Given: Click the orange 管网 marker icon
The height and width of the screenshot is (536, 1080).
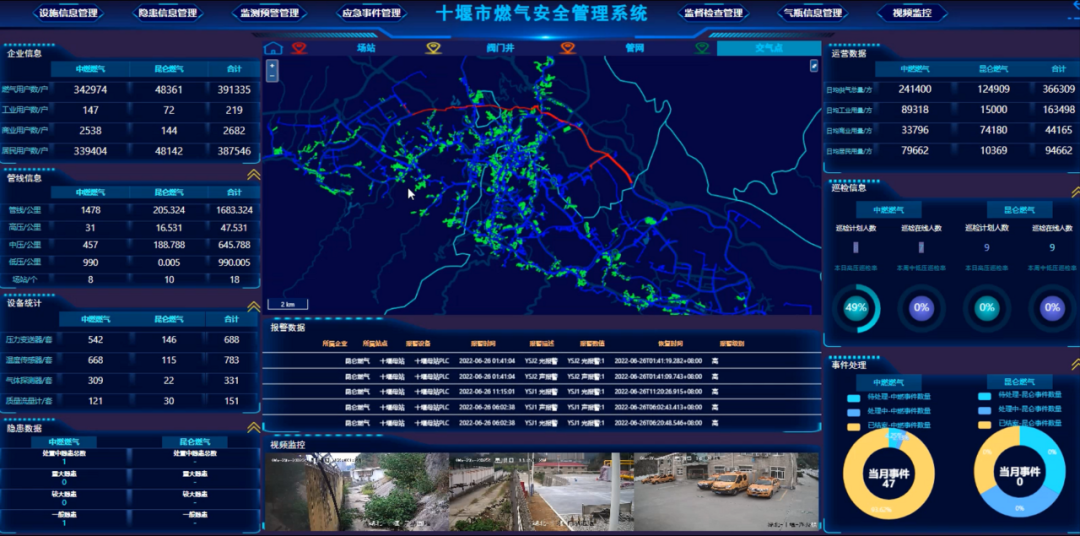Looking at the screenshot, I should tap(568, 48).
